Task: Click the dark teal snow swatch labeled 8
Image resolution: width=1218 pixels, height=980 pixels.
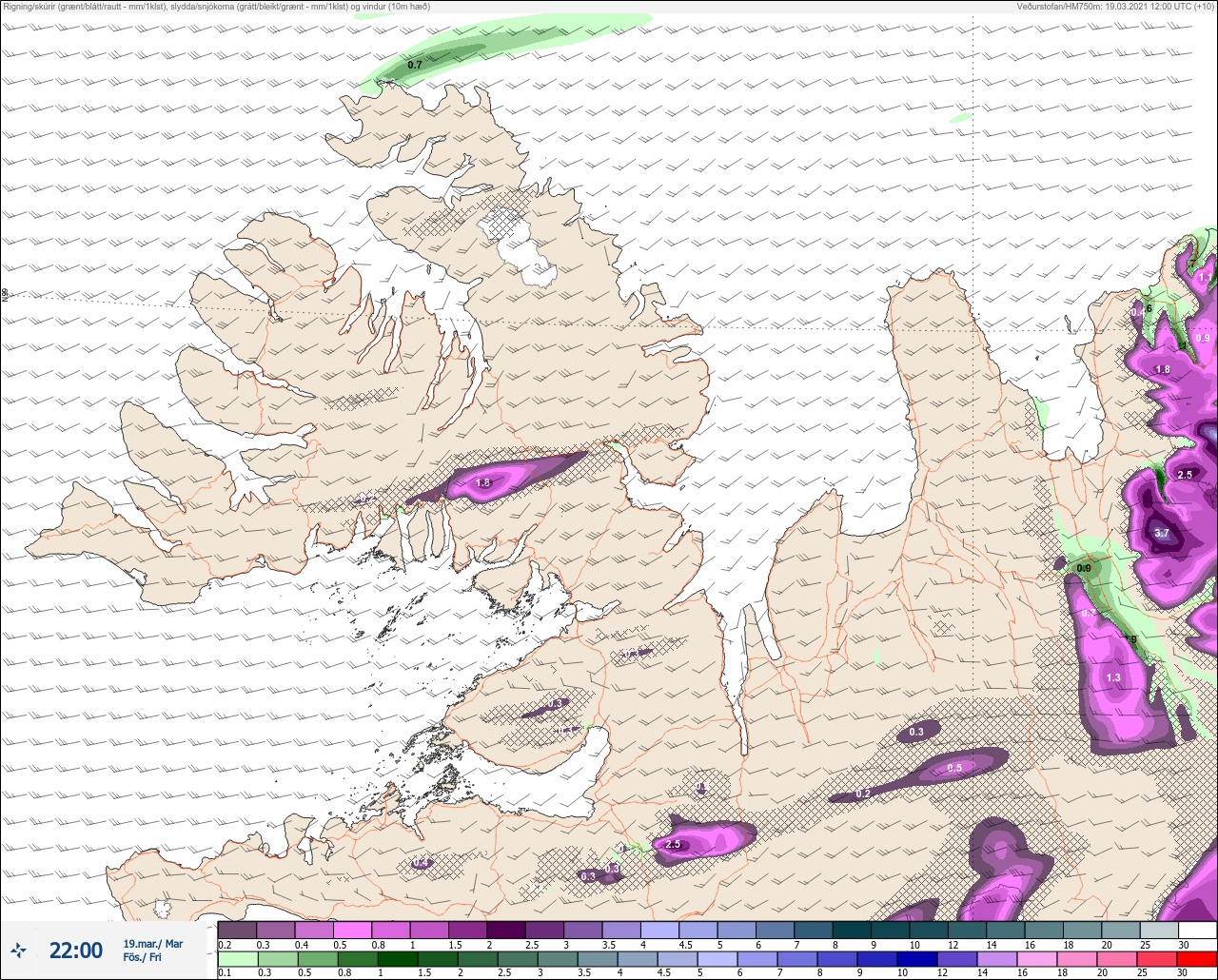Action: pyautogui.click(x=852, y=930)
